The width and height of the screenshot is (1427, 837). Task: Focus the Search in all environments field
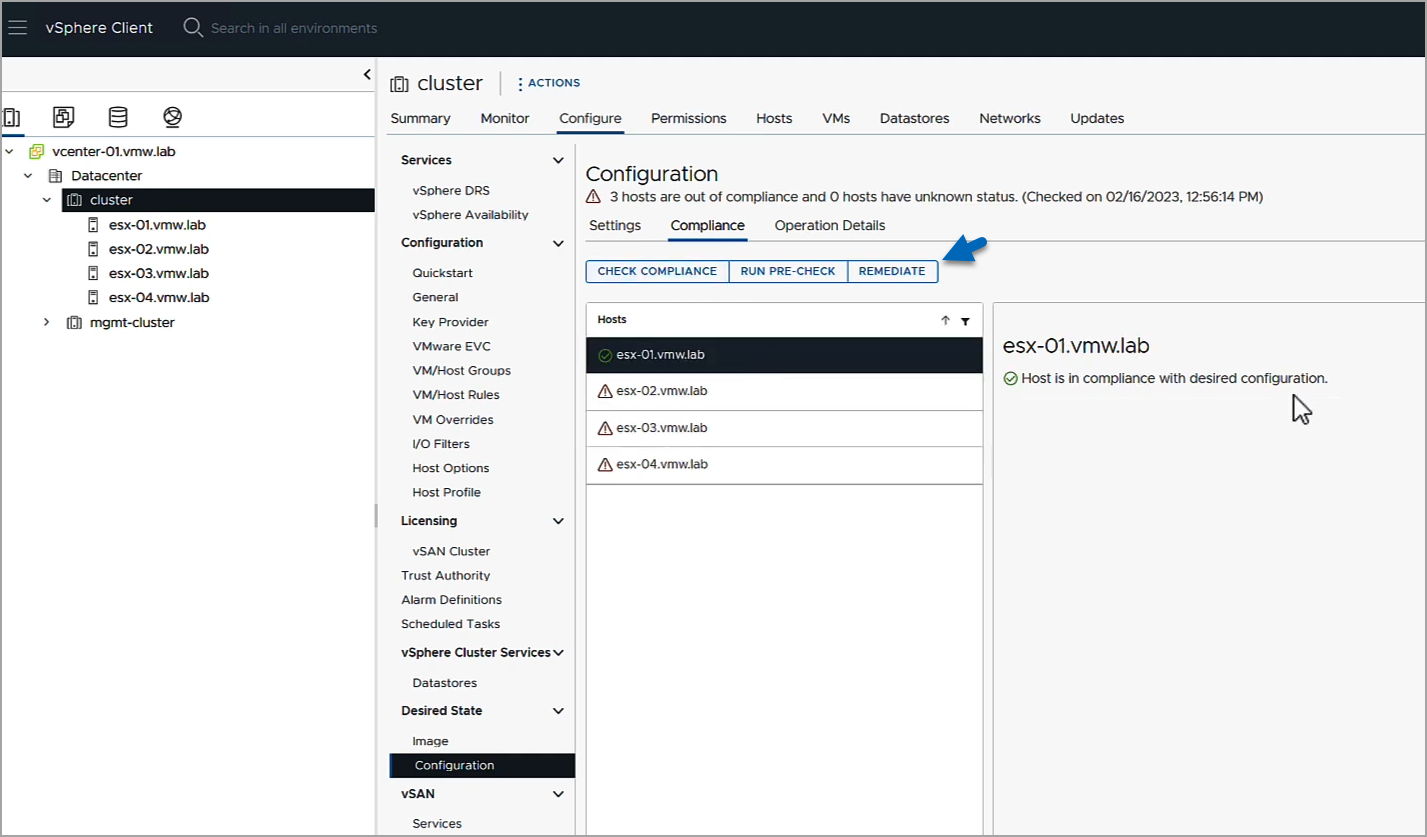click(294, 28)
